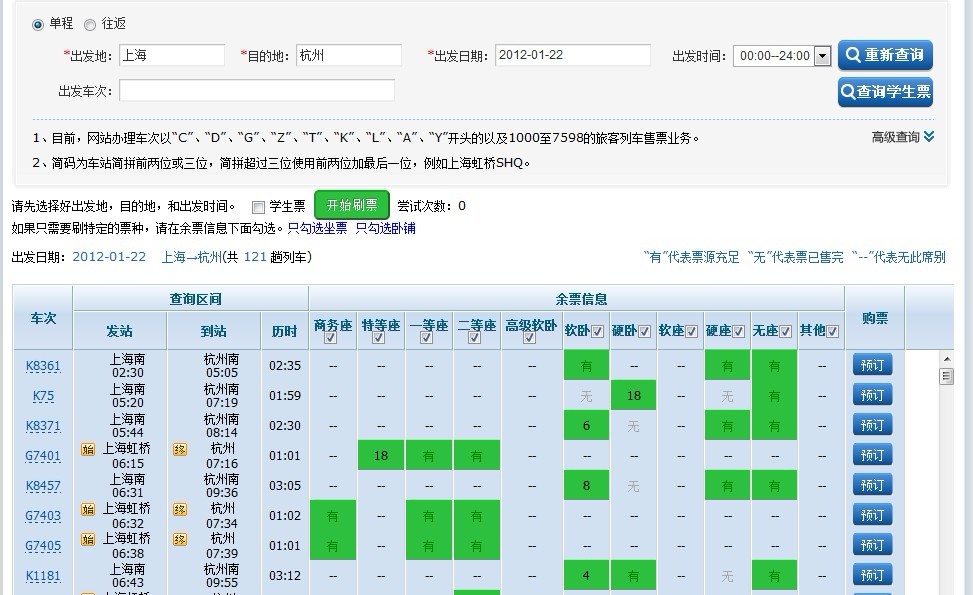The width and height of the screenshot is (973, 595).
Task: Click the 始 origin icon in G7401 row
Action: coord(88,449)
